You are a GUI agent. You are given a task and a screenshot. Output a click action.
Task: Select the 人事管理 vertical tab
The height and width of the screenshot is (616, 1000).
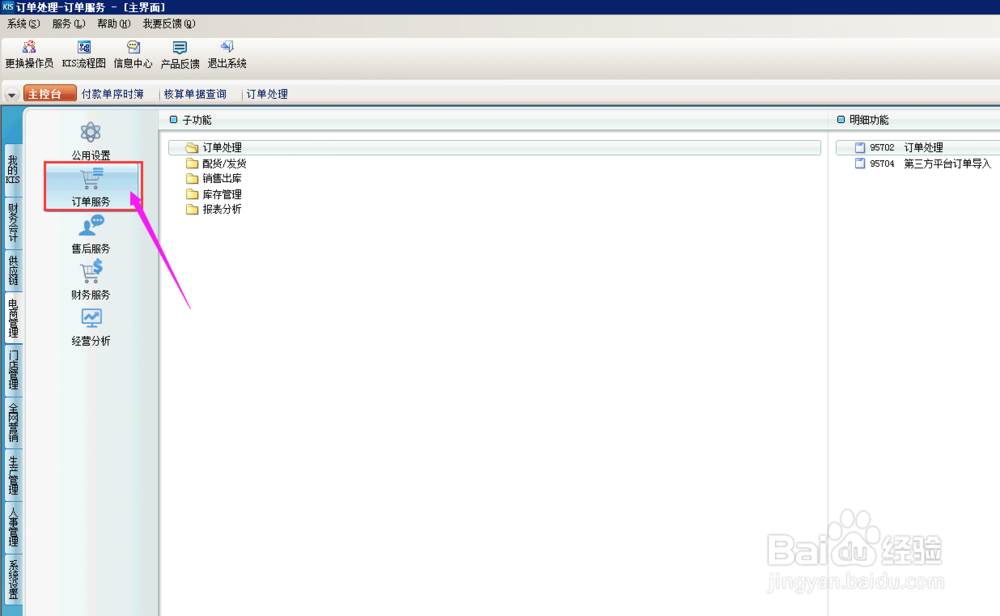(x=13, y=528)
